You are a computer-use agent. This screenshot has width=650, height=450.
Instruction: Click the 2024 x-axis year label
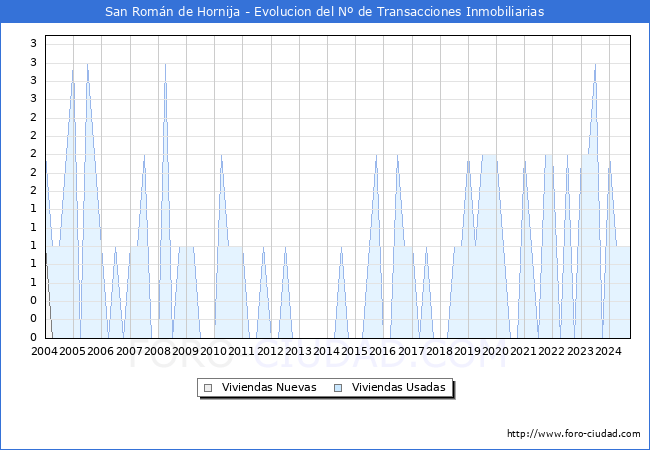click(x=609, y=351)
